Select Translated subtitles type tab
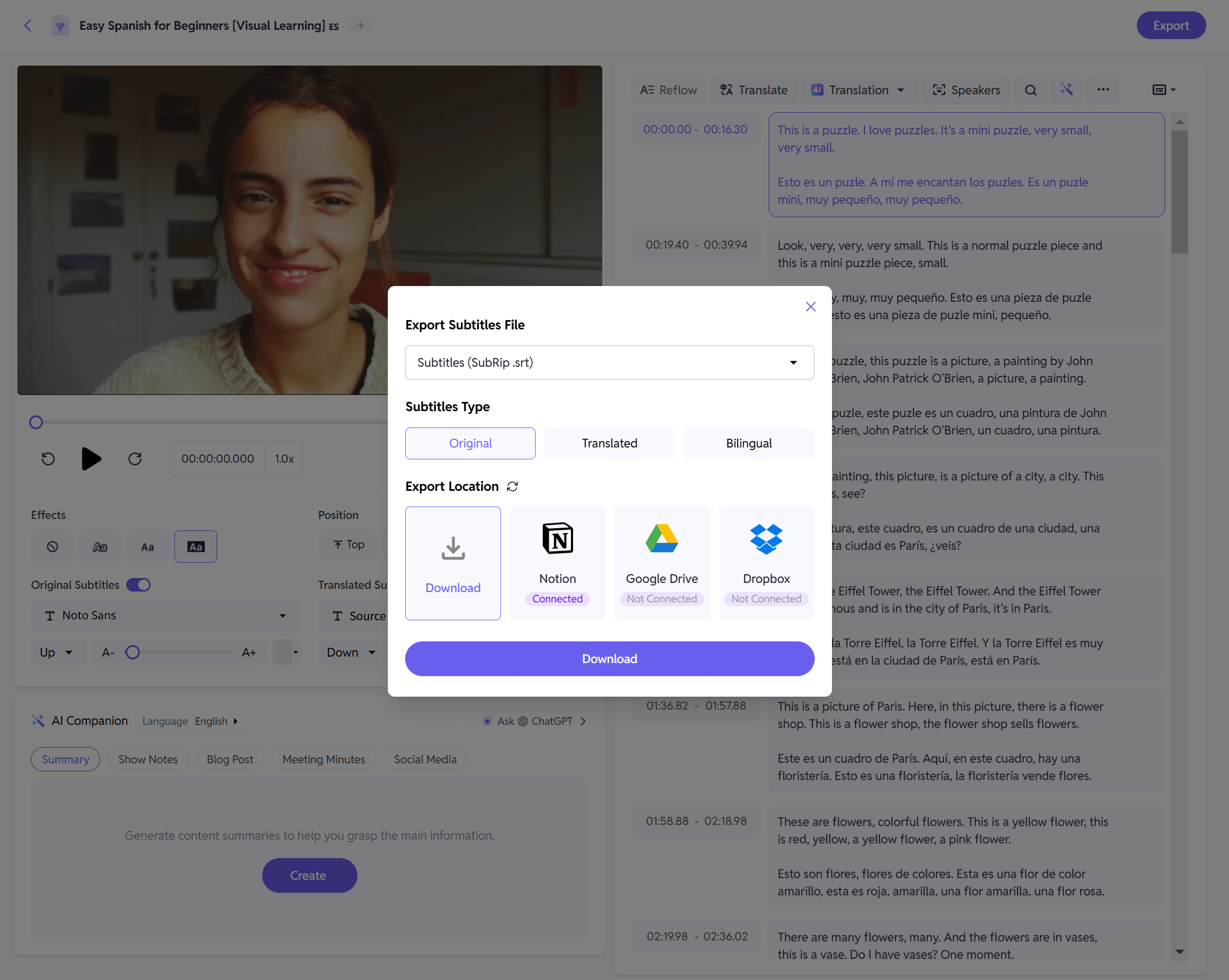The height and width of the screenshot is (980, 1229). (x=608, y=442)
